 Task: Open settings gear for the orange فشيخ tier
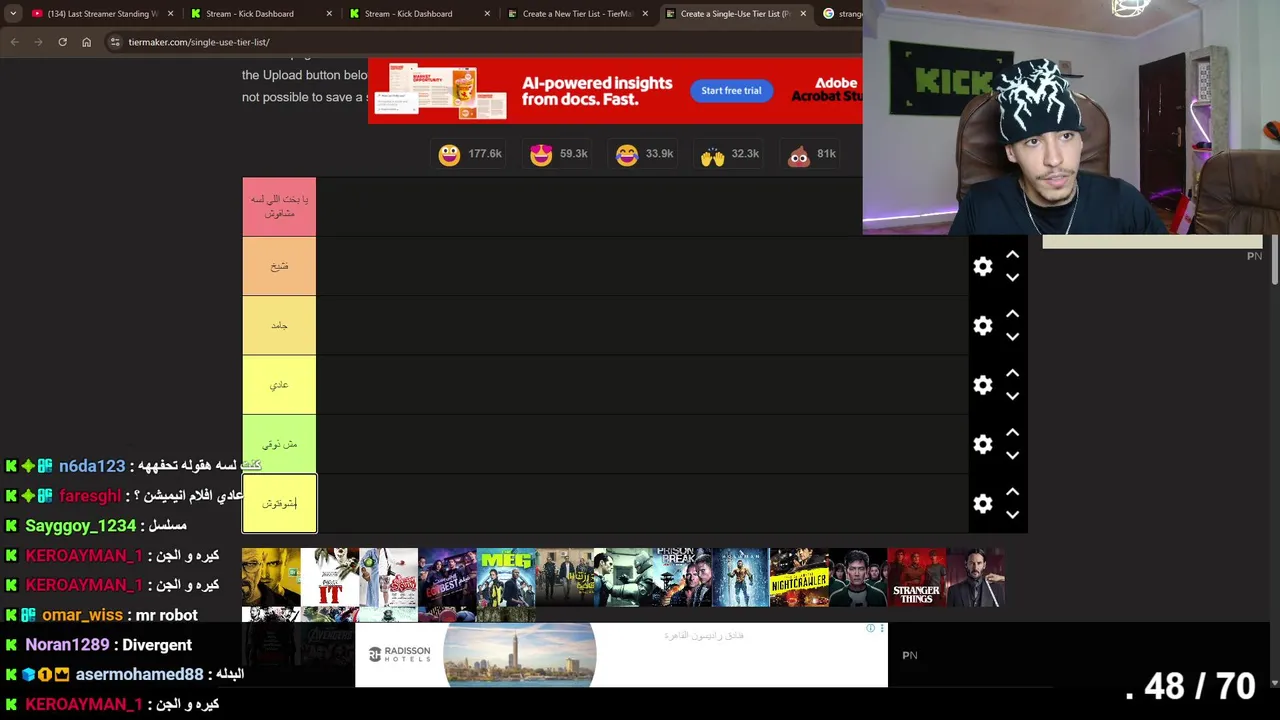click(983, 266)
